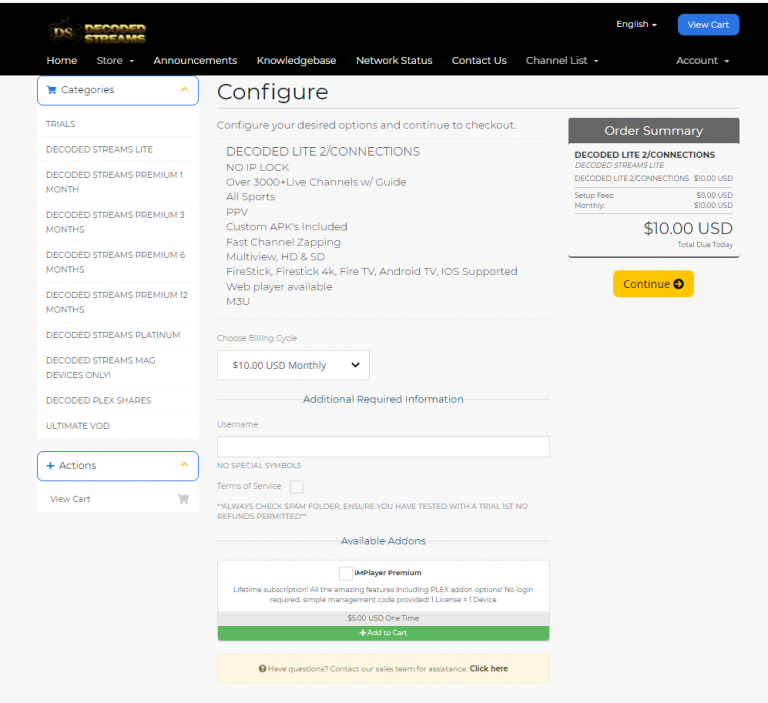Open View Cart in Actions sidebar

tap(118, 499)
